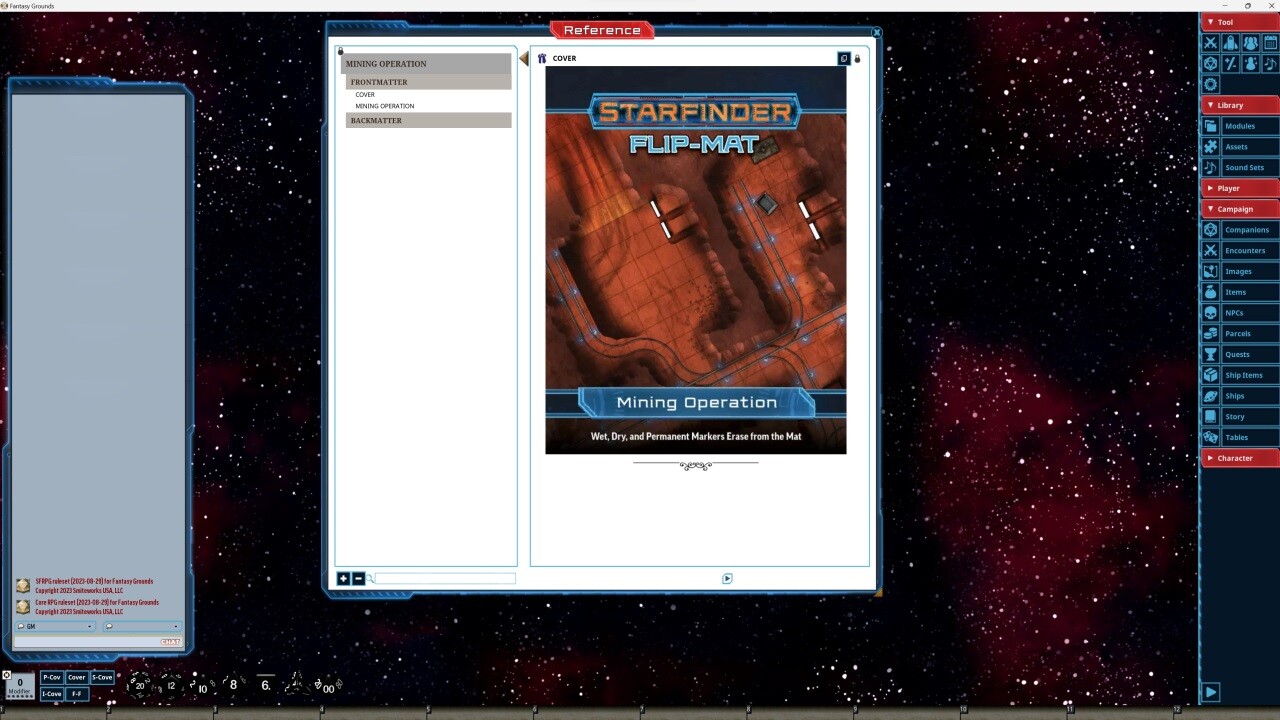
Task: Select the BACKMATTER entry in the reference tree
Action: coord(375,120)
